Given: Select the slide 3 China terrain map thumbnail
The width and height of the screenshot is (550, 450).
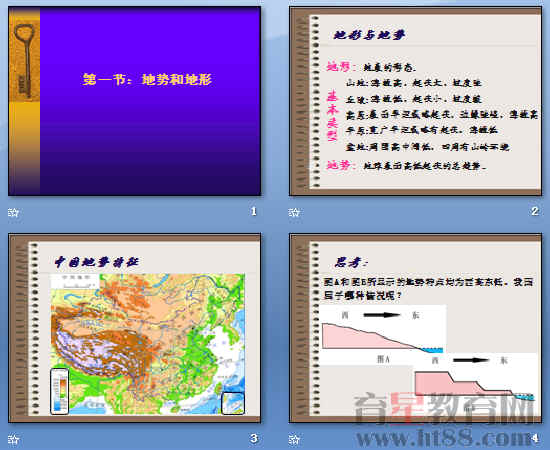Looking at the screenshot, I should tap(135, 328).
